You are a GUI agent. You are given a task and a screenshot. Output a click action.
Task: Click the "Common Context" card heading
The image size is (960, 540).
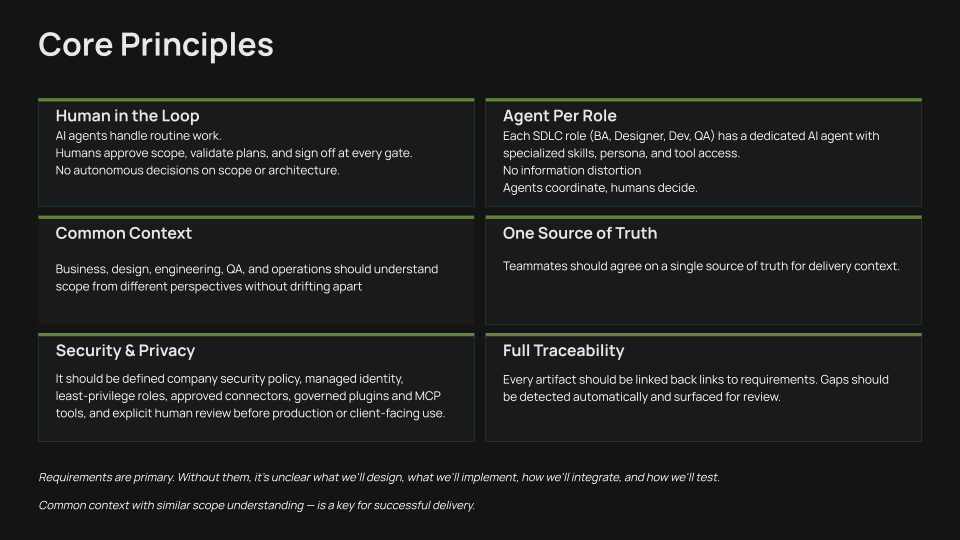pyautogui.click(x=123, y=233)
